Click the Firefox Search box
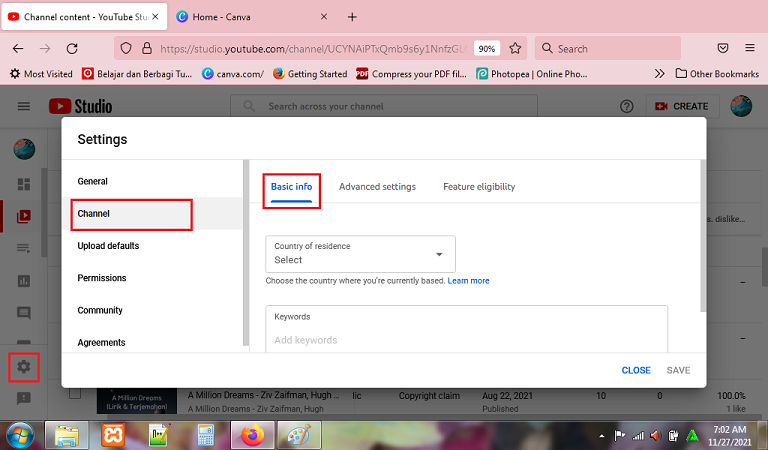768x450 pixels. coord(608,48)
